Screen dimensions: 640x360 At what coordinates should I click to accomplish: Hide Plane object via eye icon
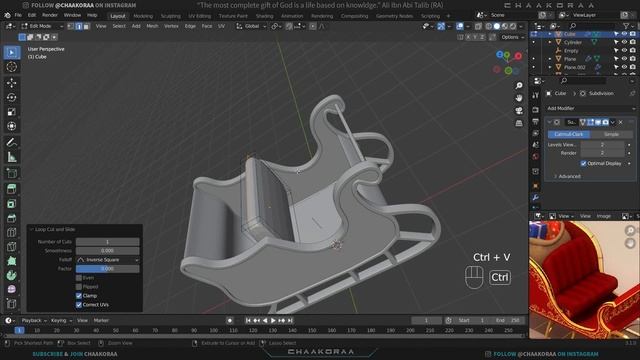tap(624, 59)
